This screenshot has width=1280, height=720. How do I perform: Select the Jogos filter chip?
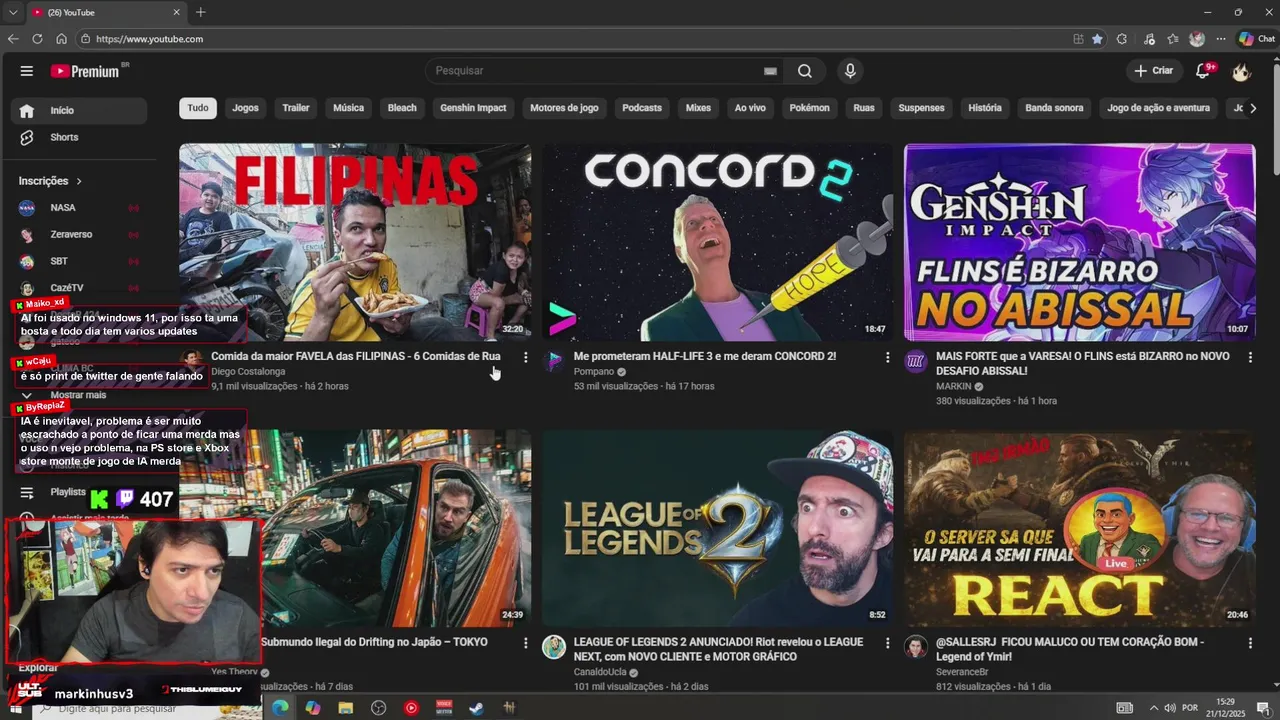click(245, 108)
